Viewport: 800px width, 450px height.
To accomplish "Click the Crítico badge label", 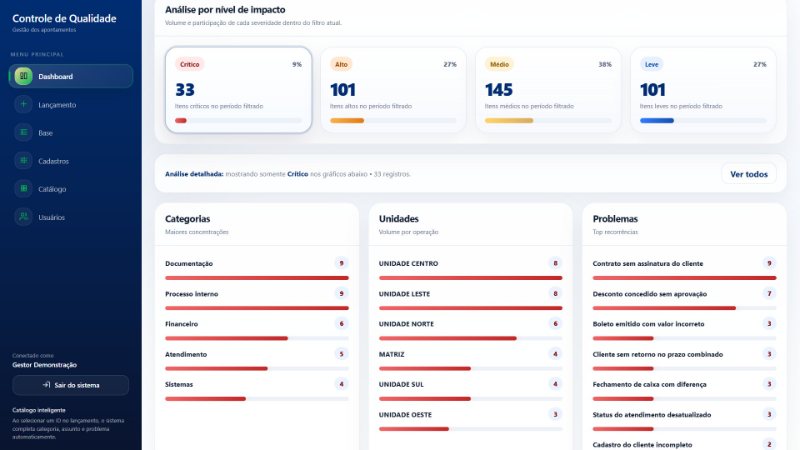I will [x=189, y=64].
